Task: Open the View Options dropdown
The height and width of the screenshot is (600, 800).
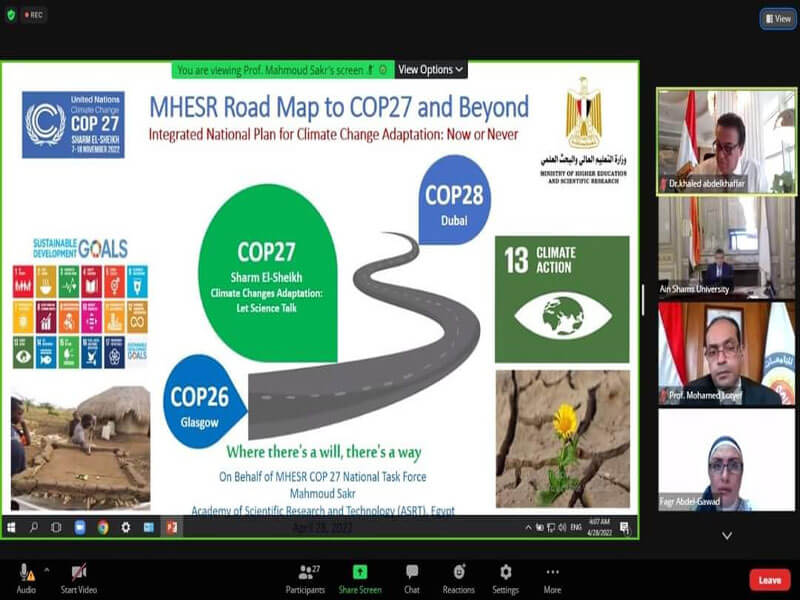Action: point(431,70)
